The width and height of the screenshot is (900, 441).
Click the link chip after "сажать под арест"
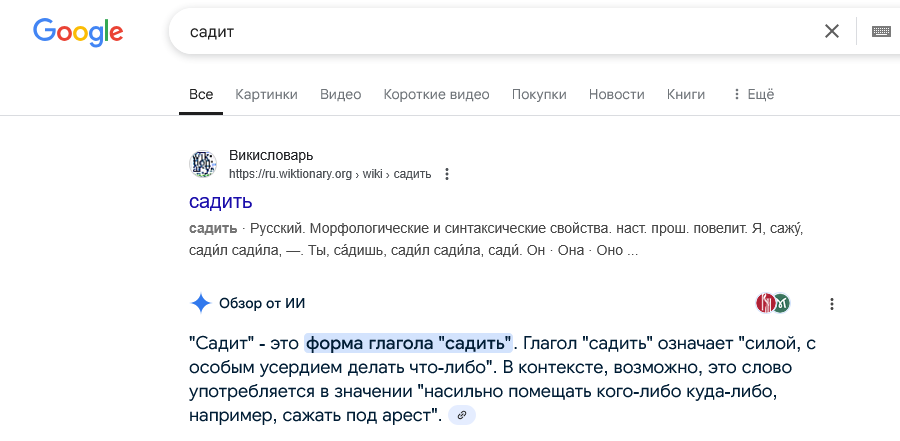pos(461,415)
